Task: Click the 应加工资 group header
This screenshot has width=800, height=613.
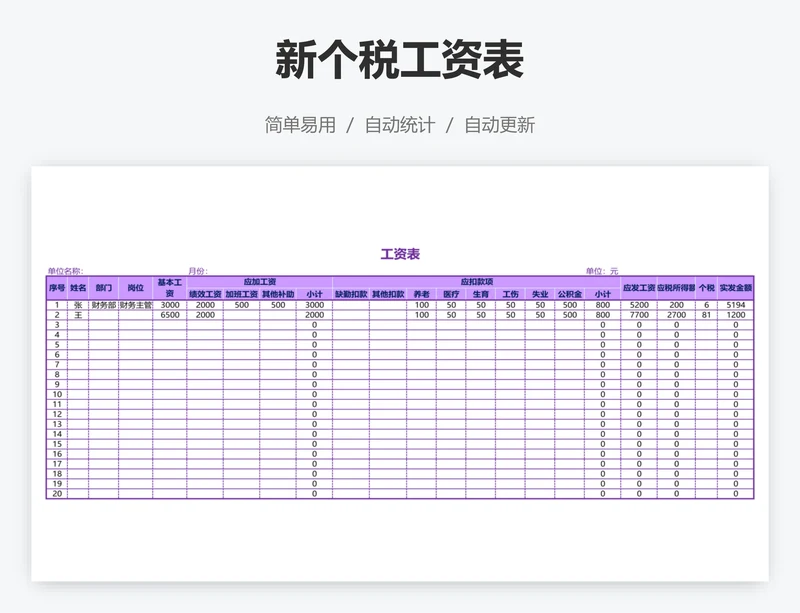Action: [x=260, y=282]
